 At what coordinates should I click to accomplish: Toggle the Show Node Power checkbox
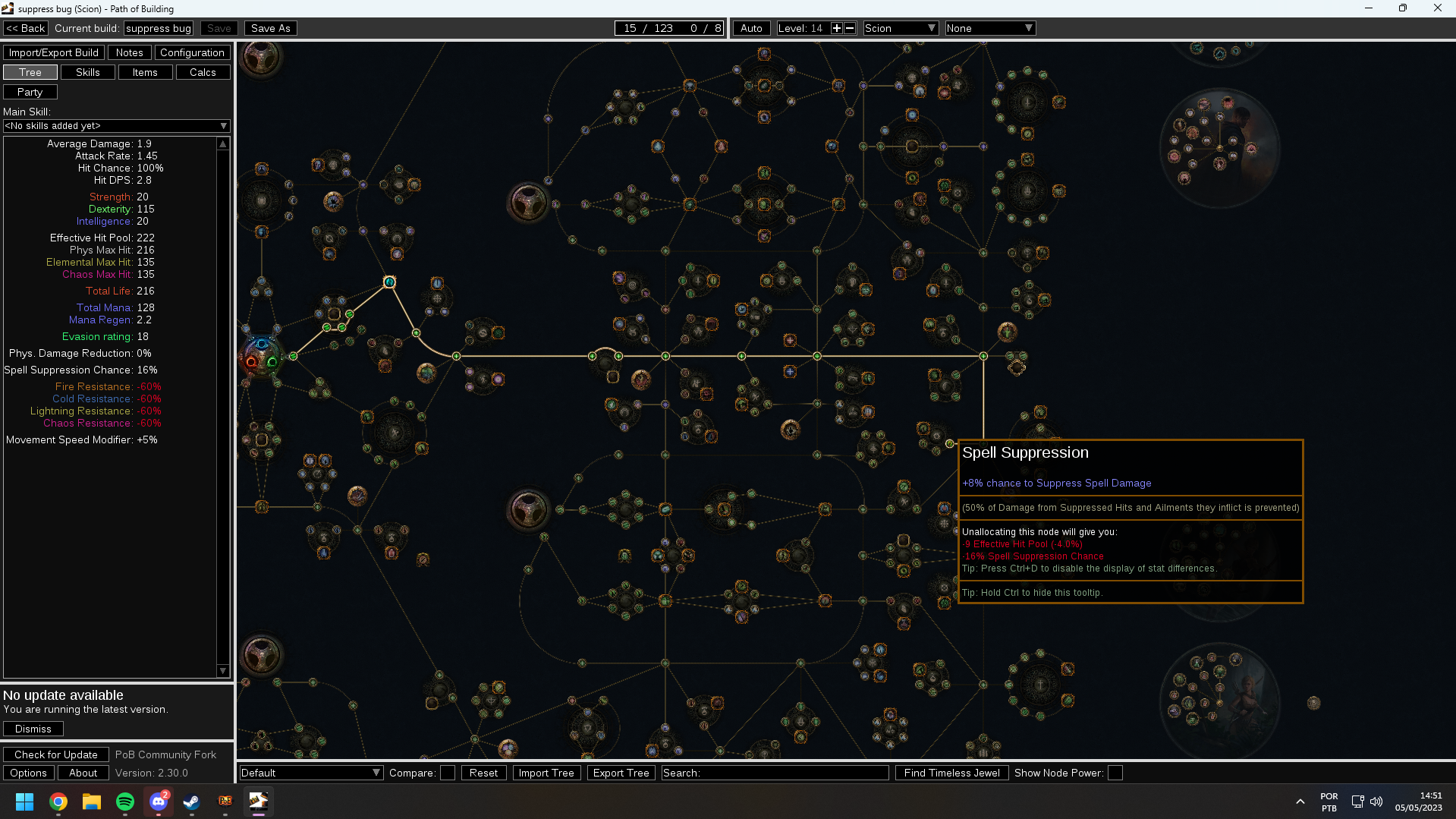click(x=1115, y=773)
